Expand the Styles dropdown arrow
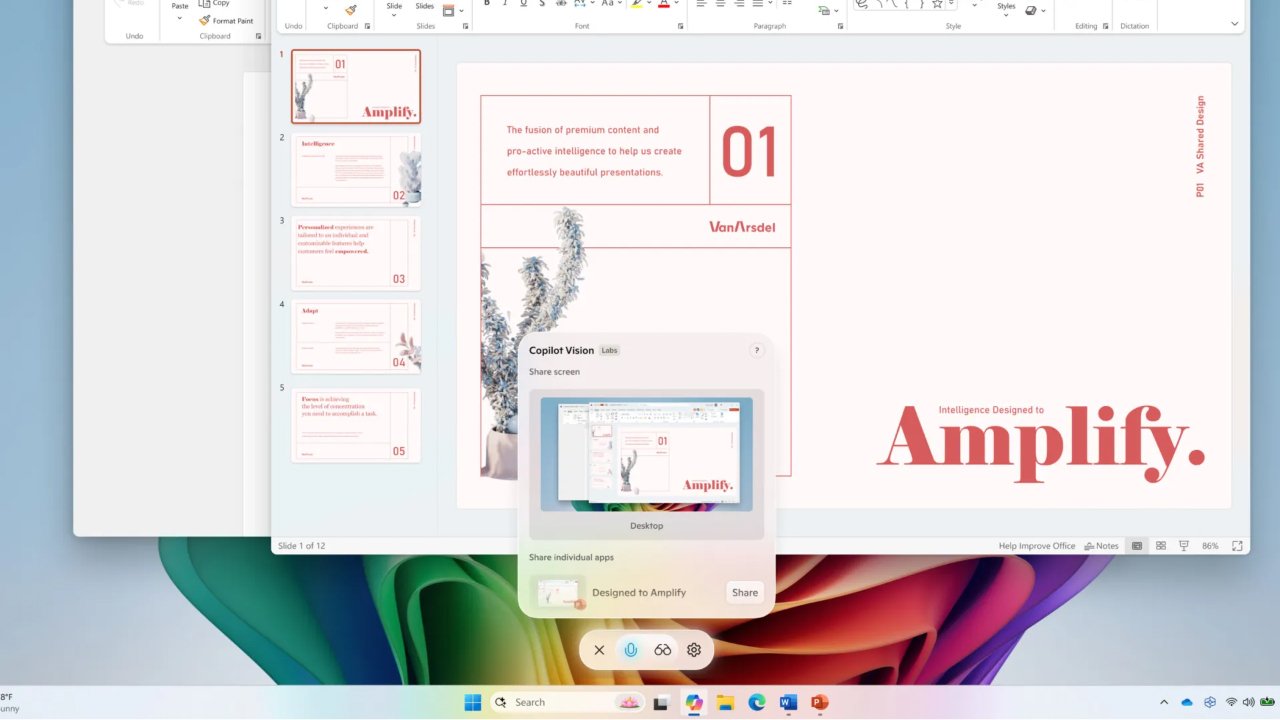 click(x=1006, y=17)
